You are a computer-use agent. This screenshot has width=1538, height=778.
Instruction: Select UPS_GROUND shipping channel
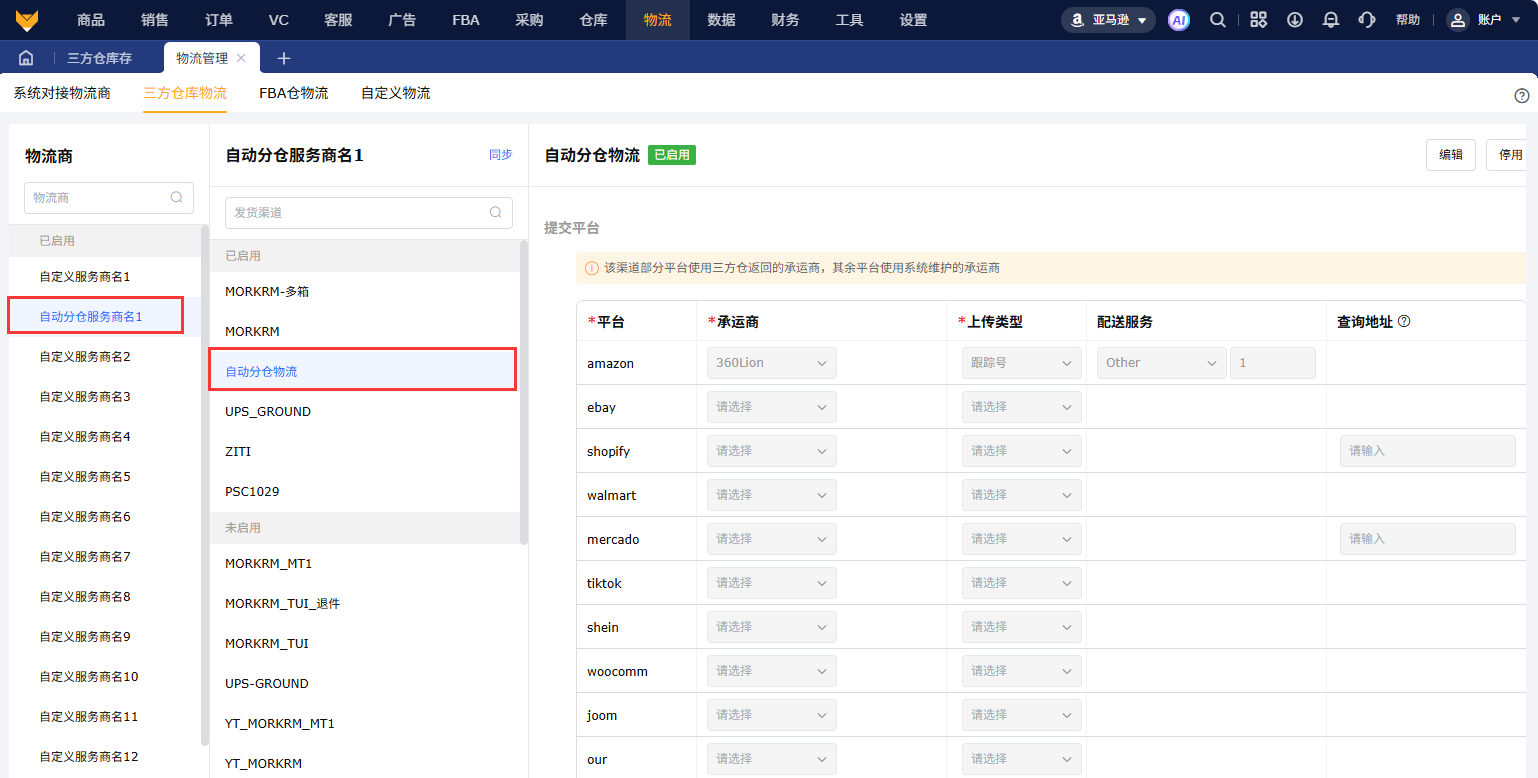coord(268,411)
